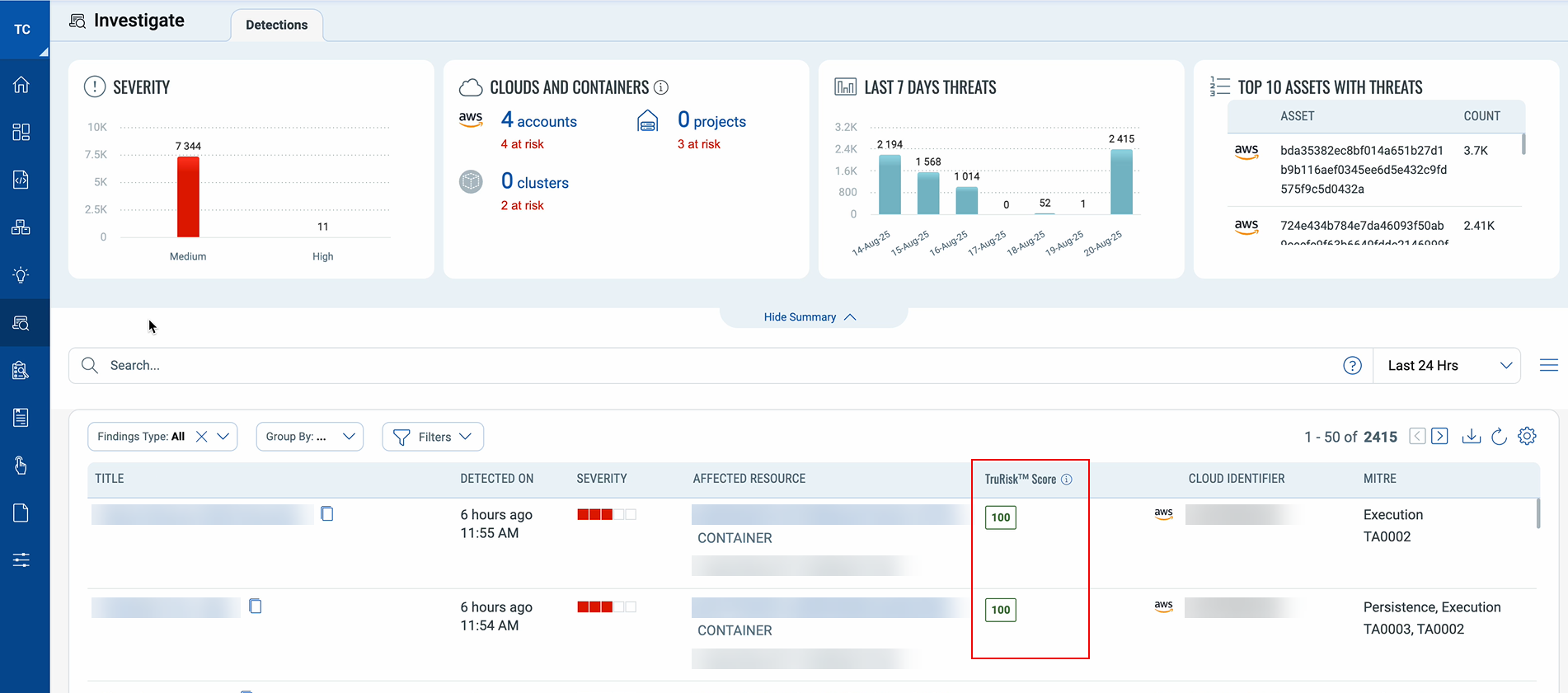Open the Dashboard icon in sidebar
1568x693 pixels.
click(x=21, y=133)
